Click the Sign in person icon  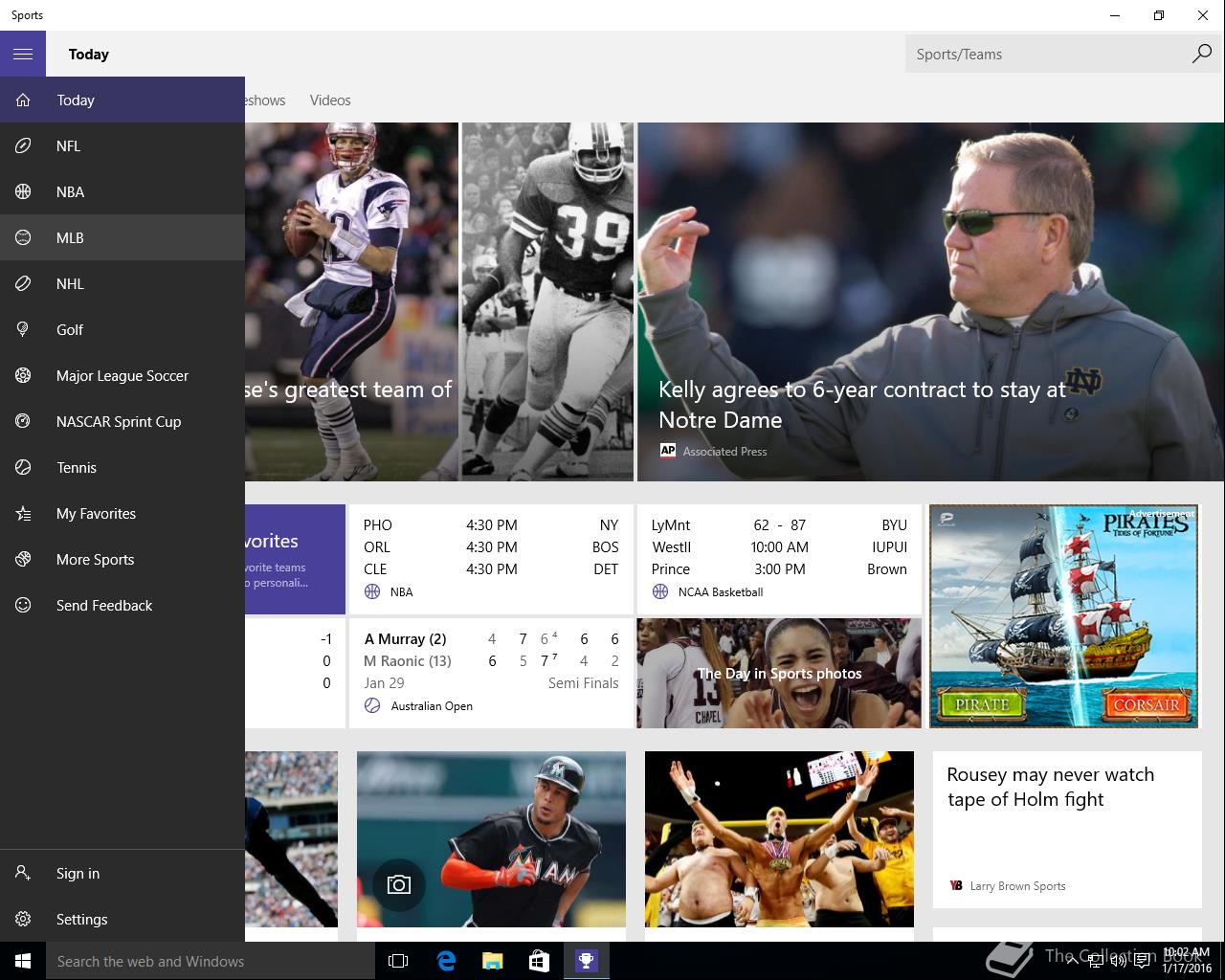[23, 873]
